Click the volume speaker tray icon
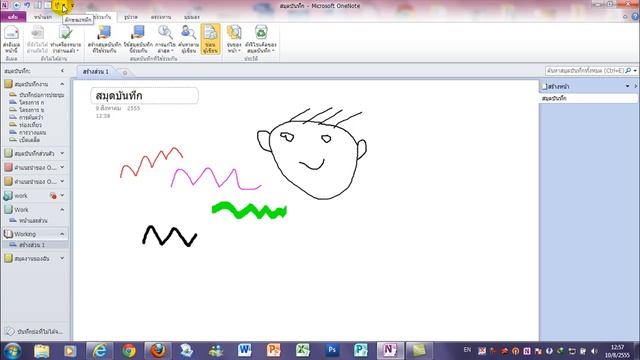 (x=594, y=351)
